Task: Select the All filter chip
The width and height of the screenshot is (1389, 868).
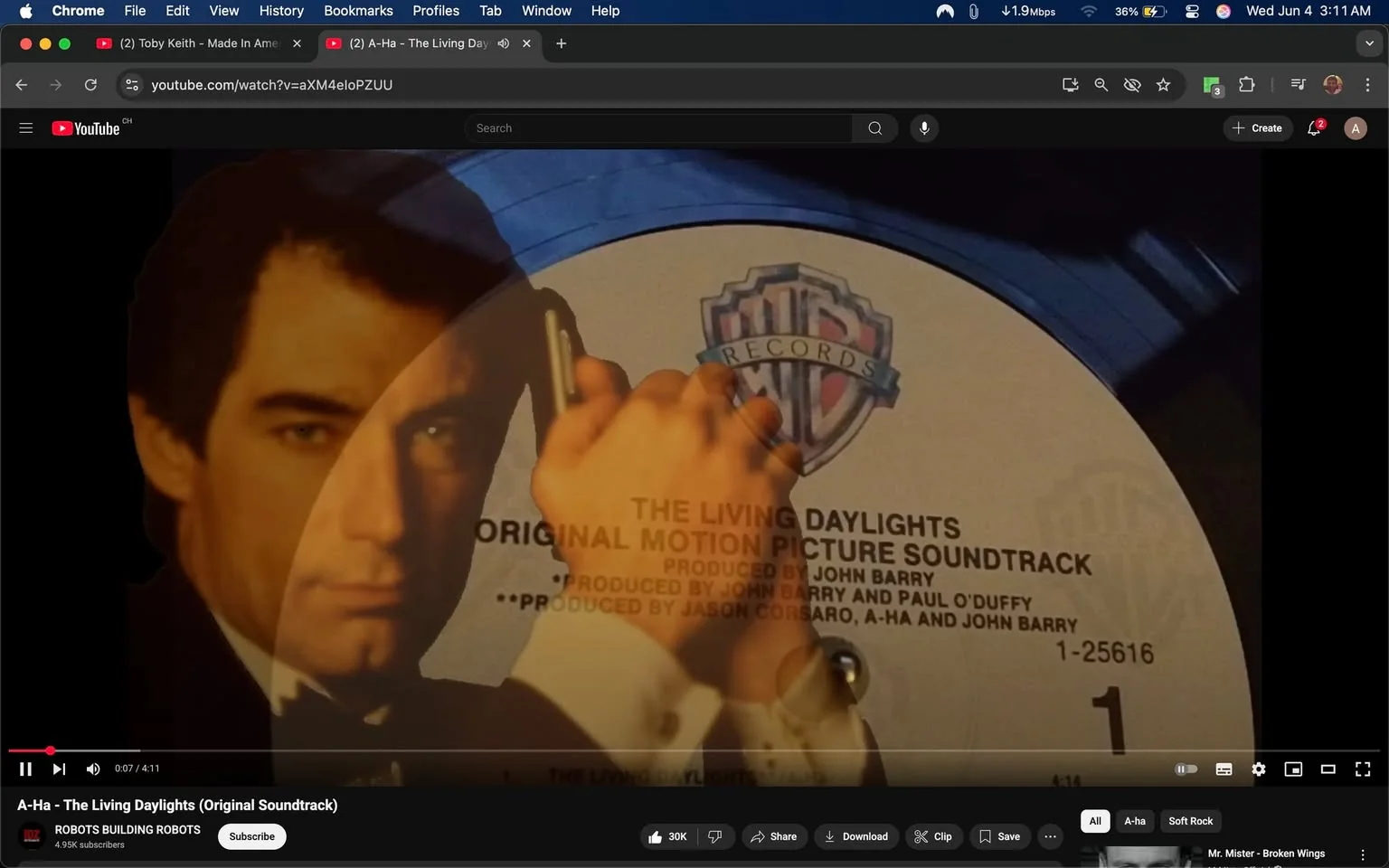Action: [x=1095, y=821]
